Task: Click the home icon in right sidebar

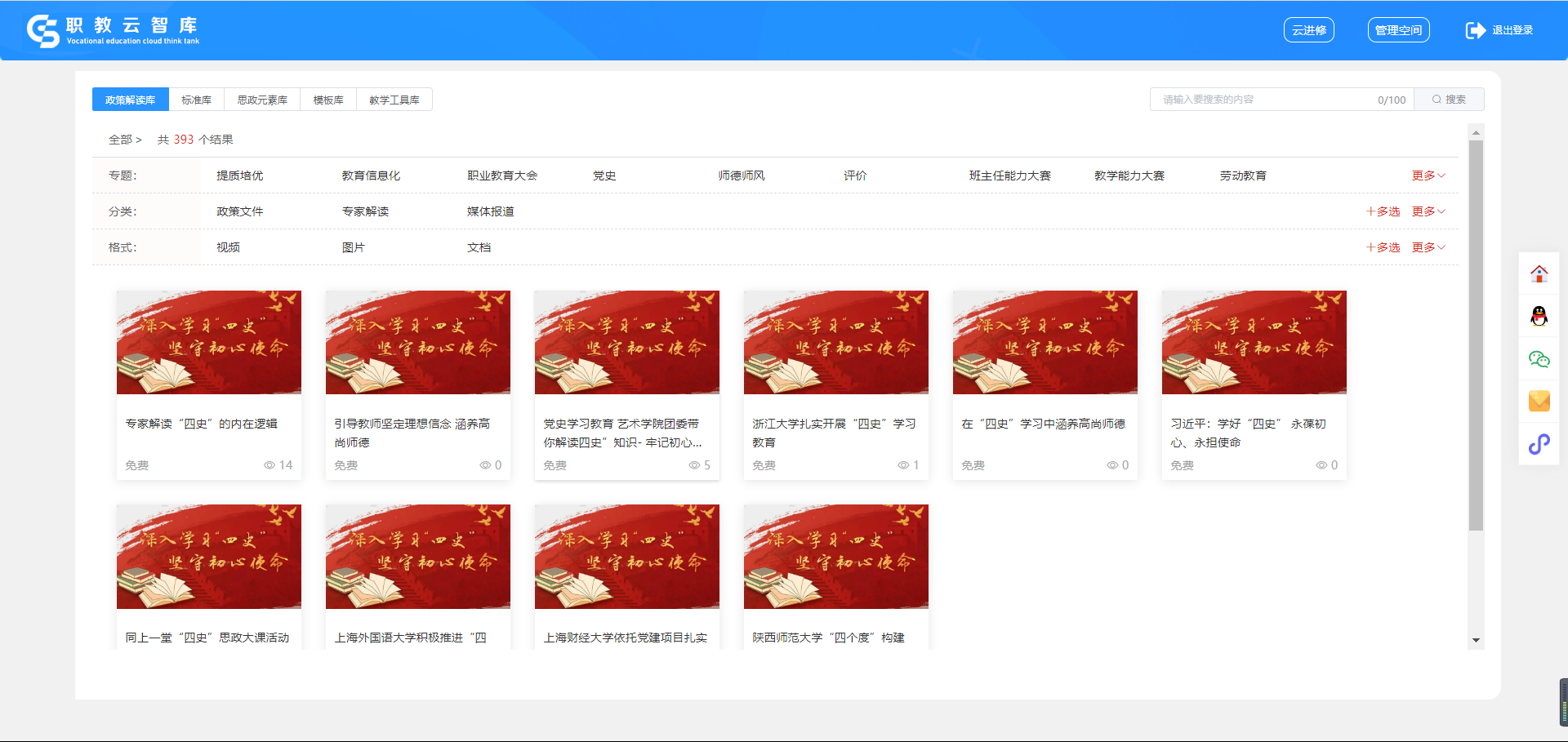Action: click(1539, 274)
